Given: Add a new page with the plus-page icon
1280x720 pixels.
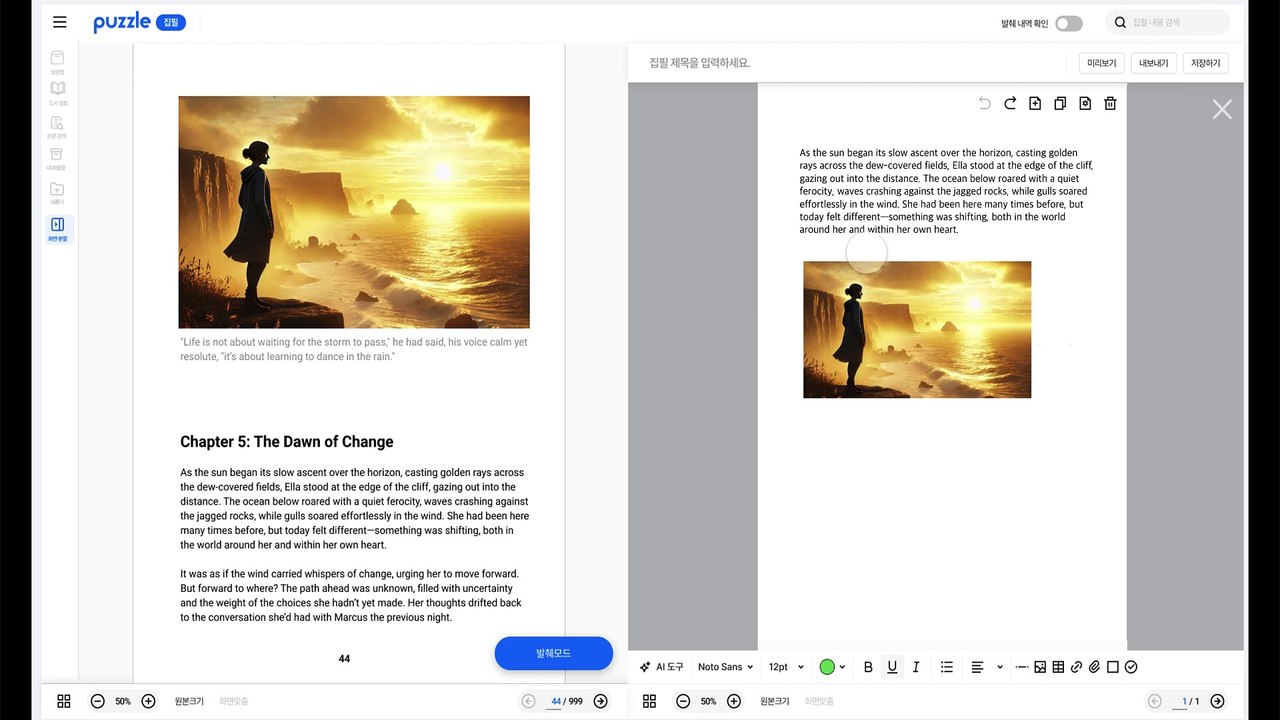Looking at the screenshot, I should click(x=1035, y=103).
